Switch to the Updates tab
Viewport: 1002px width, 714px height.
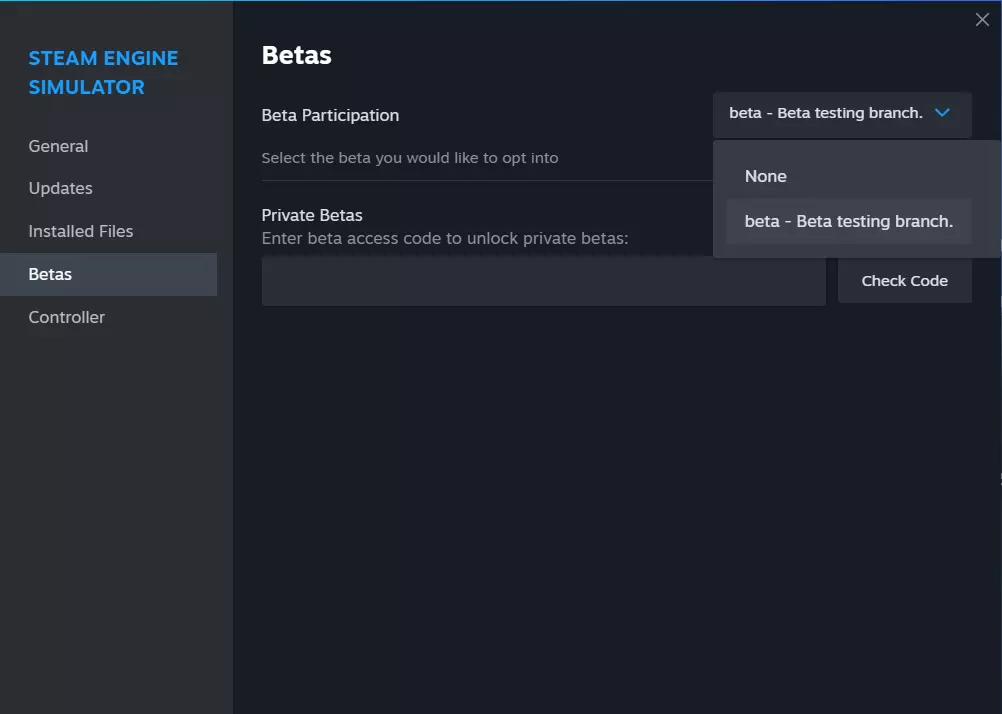[60, 188]
